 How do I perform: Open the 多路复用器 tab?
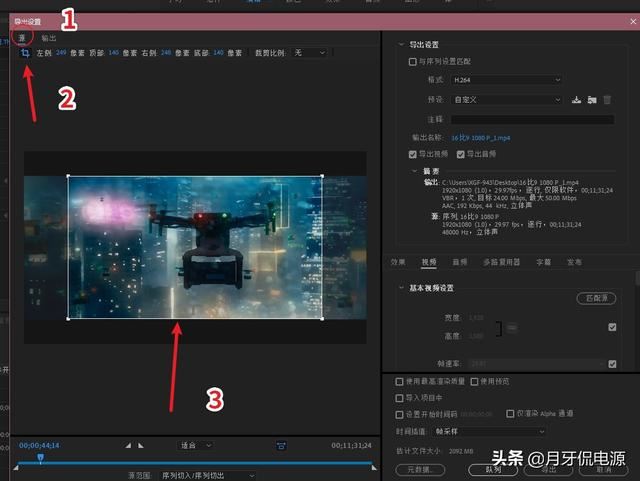point(502,262)
